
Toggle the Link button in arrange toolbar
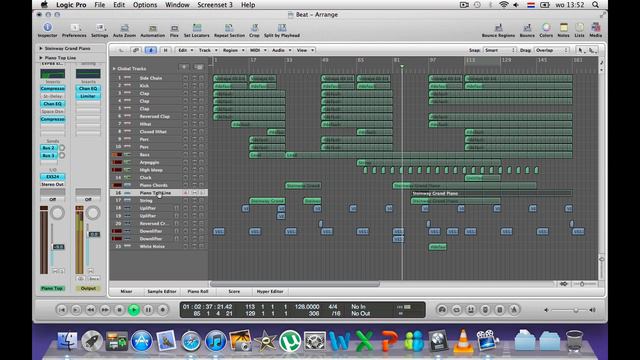click(x=136, y=50)
